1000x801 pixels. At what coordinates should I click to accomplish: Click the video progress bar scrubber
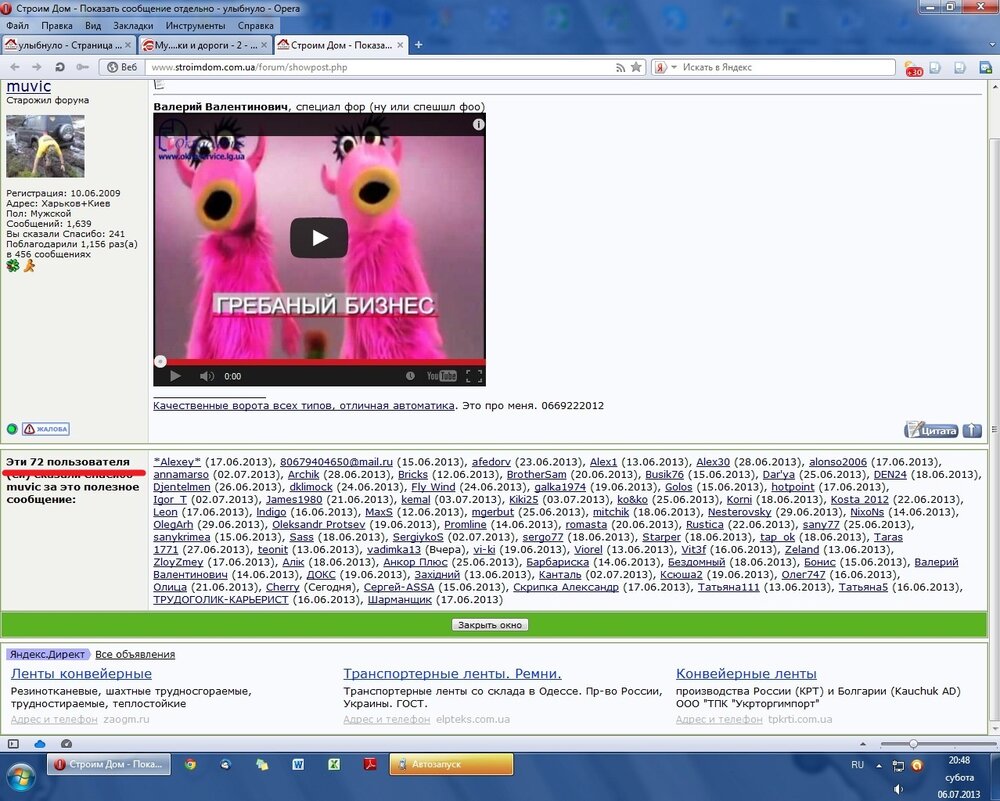pos(161,362)
